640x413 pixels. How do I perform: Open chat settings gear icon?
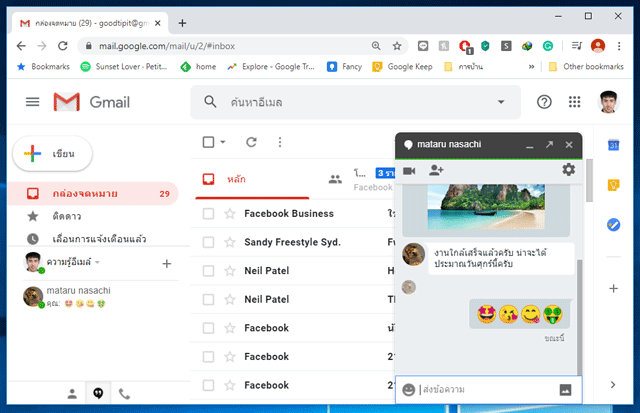click(569, 169)
